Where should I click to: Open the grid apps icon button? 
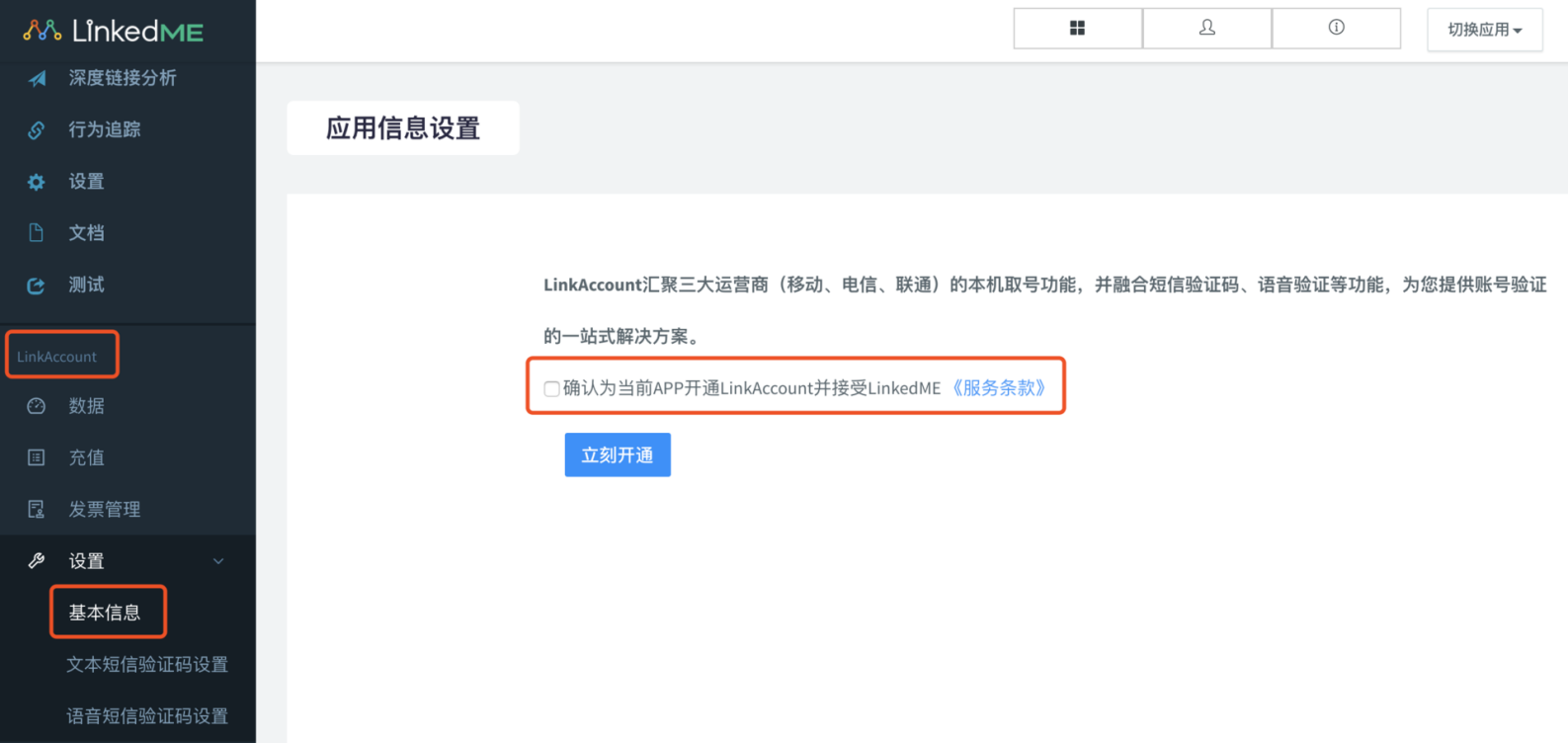click(1078, 29)
